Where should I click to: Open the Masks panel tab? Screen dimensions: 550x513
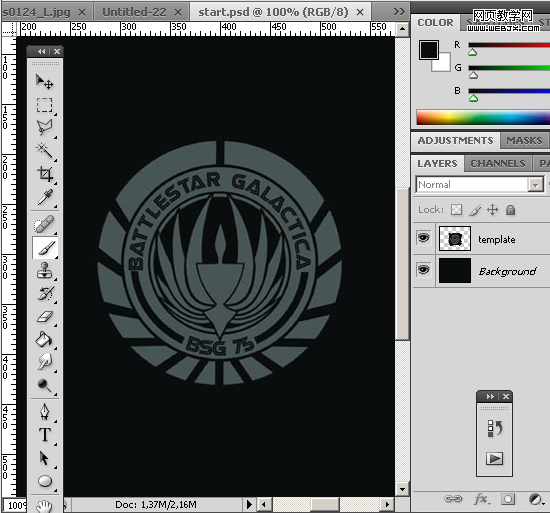tap(524, 141)
